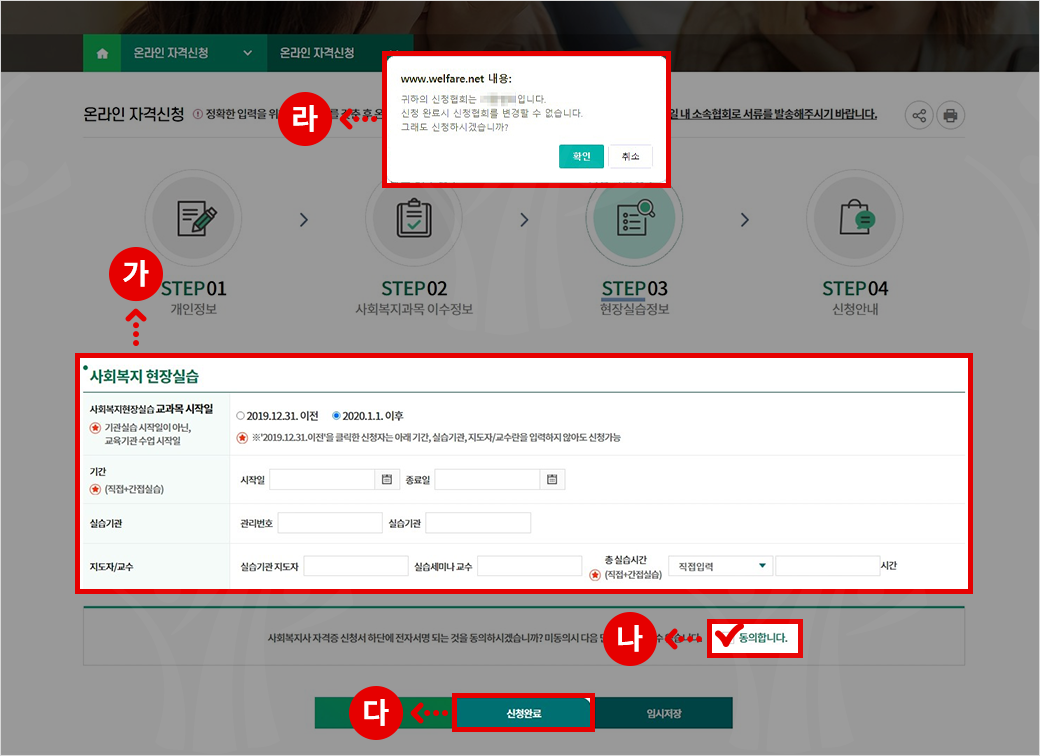Open the 시작일 calendar picker icon

pyautogui.click(x=386, y=480)
